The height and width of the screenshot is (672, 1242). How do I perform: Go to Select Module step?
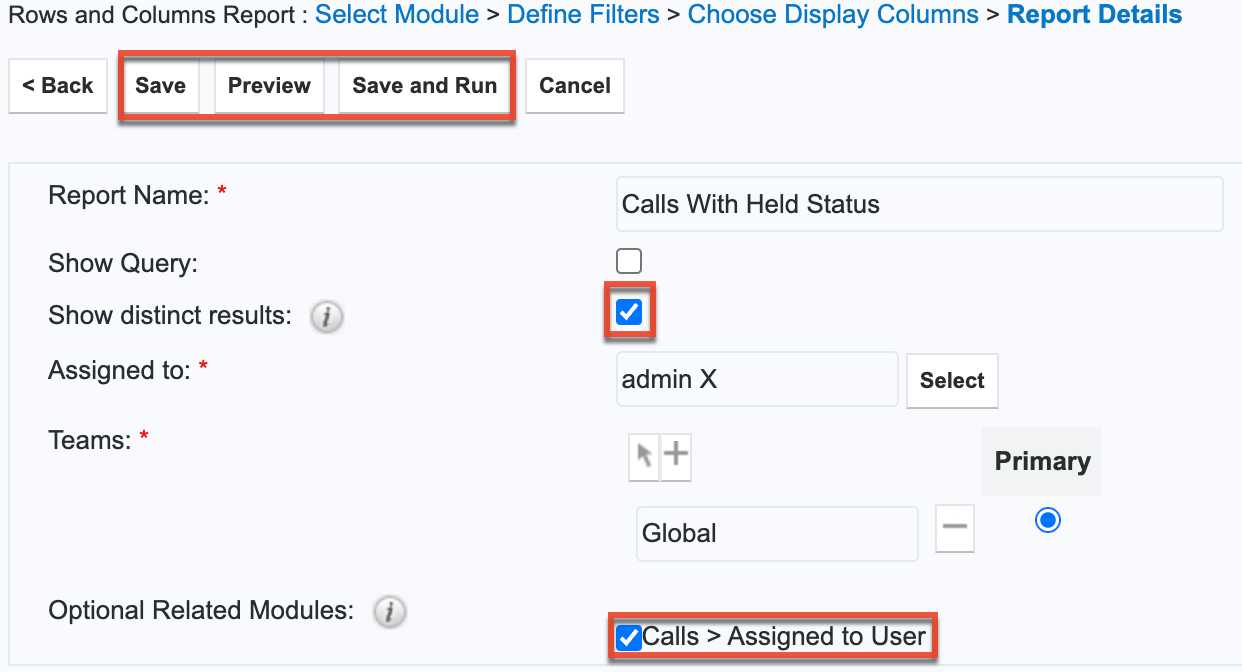pos(396,15)
